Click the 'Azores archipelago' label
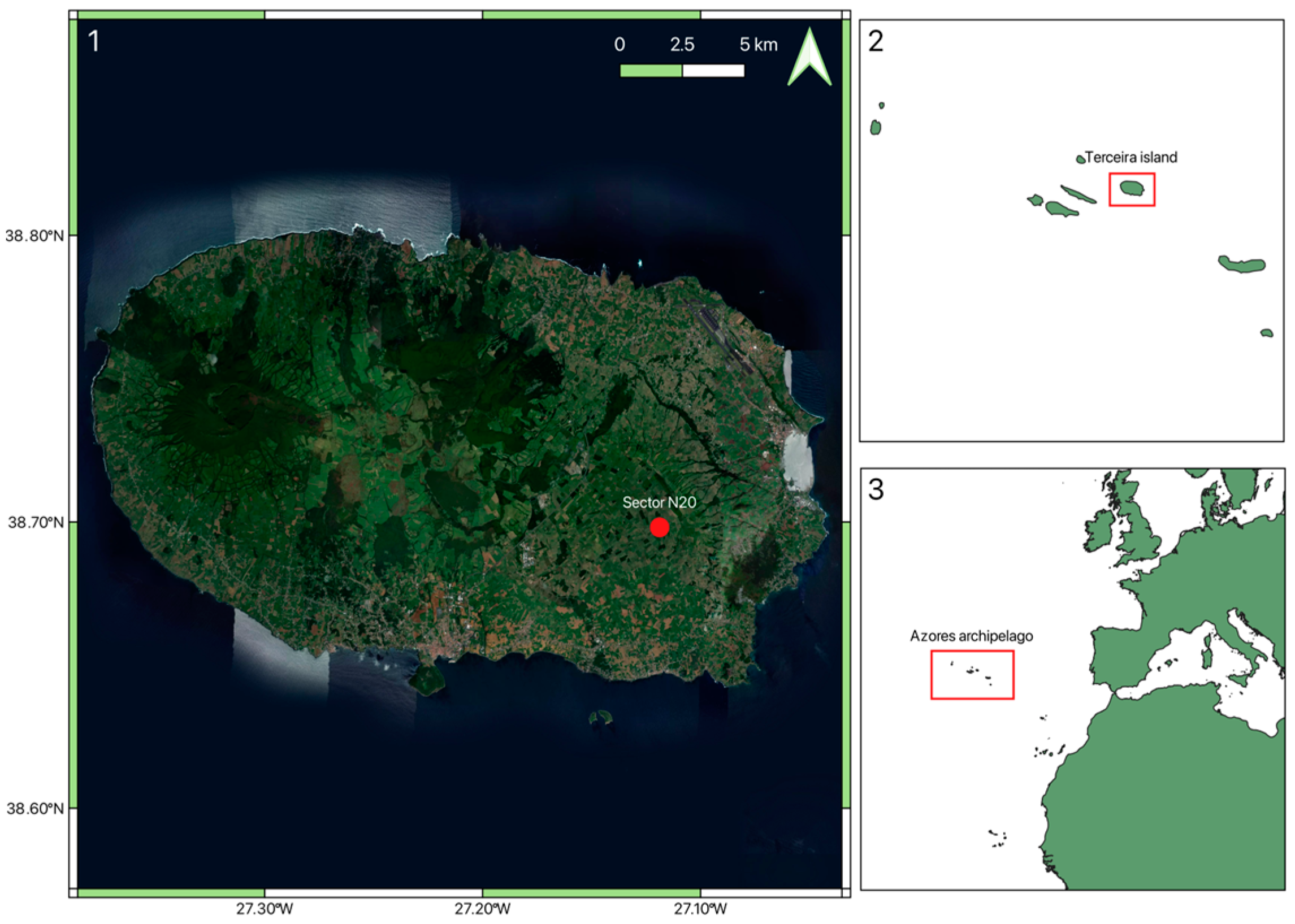Screen dimensions: 1295x924 (x=971, y=636)
